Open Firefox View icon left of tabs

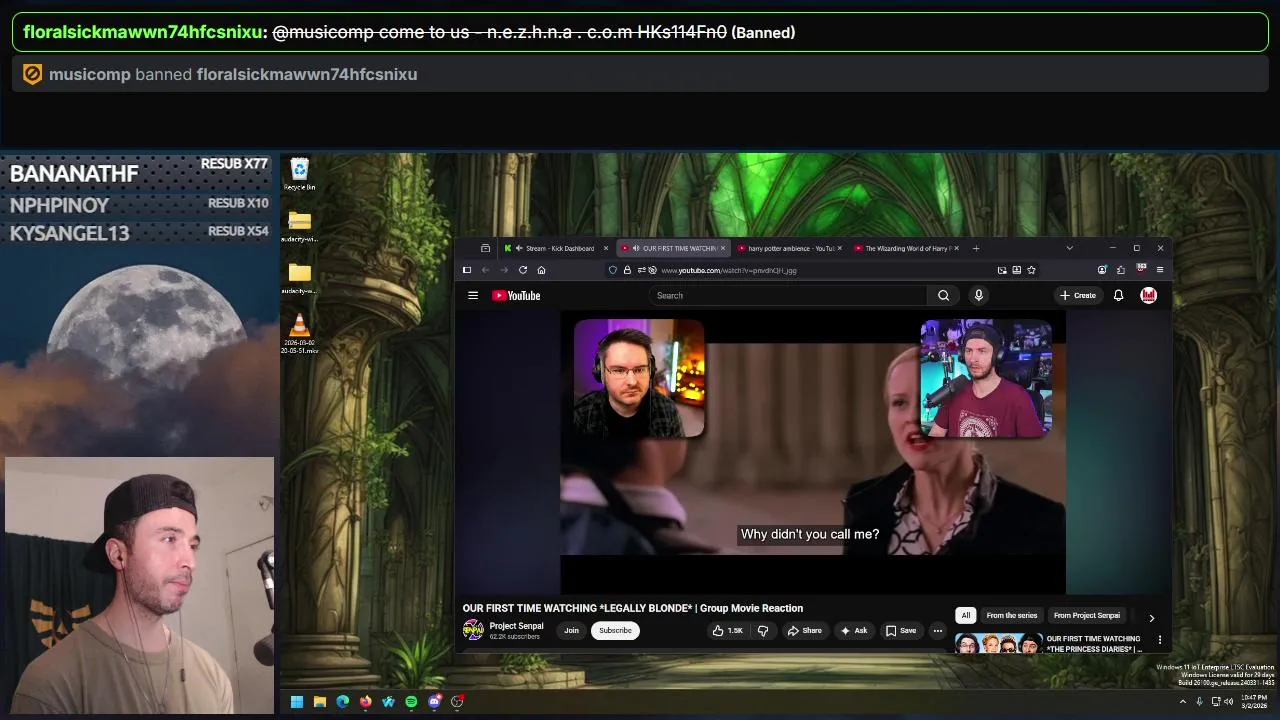[485, 248]
